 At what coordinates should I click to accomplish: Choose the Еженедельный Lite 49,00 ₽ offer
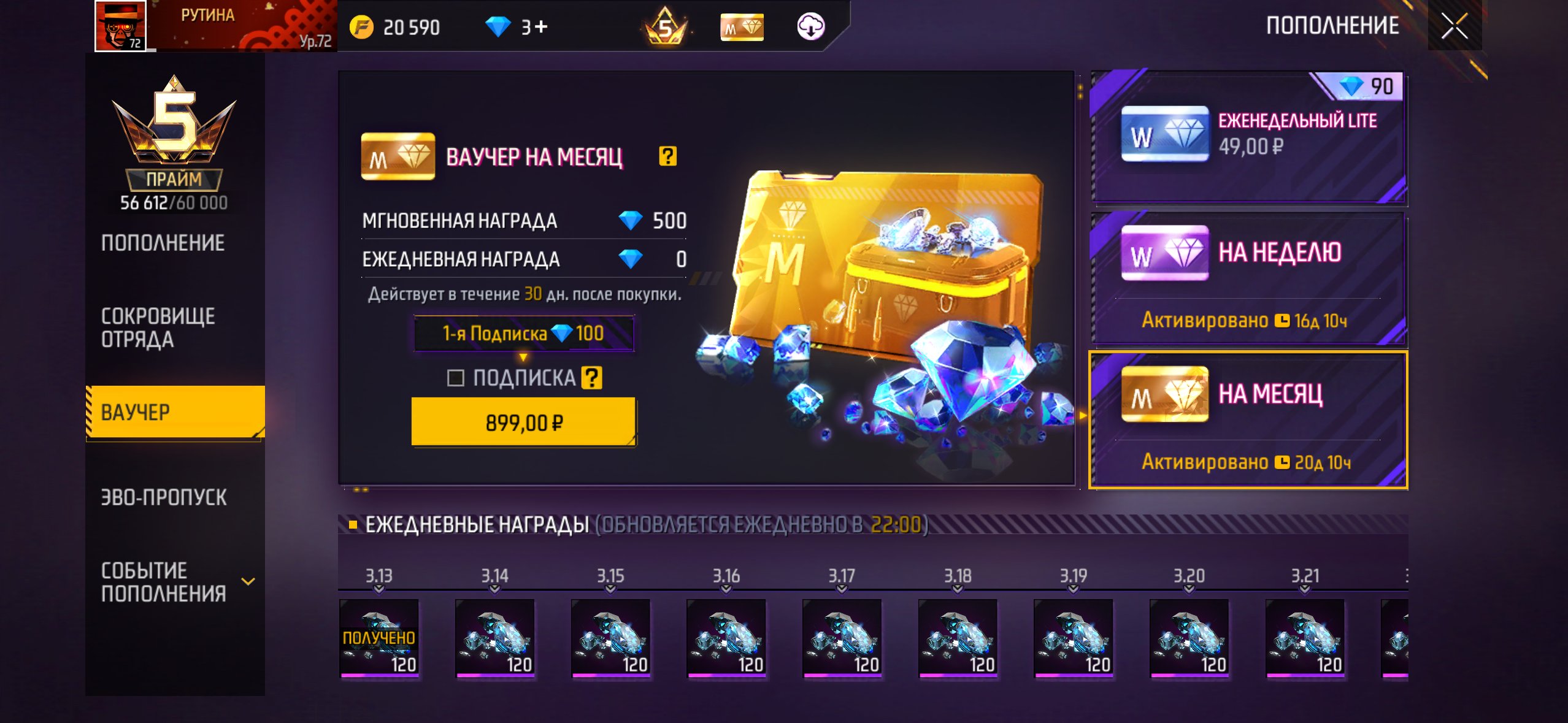pyautogui.click(x=1248, y=138)
